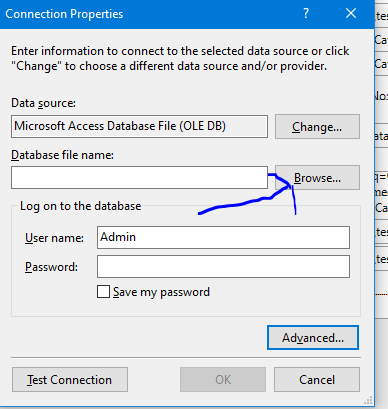Click the 'Password:' label
This screenshot has width=388, height=409.
[x=51, y=267]
